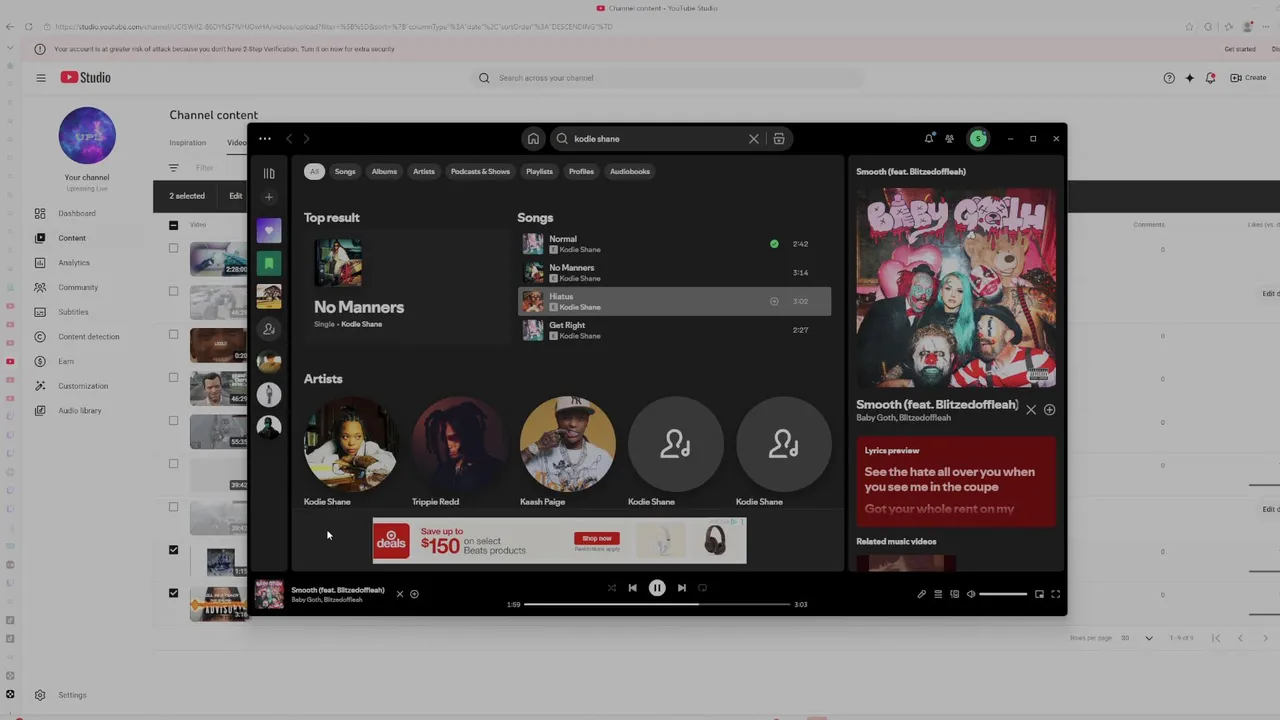1280x720 pixels.
Task: Clear the Spotify search field
Action: tap(754, 139)
